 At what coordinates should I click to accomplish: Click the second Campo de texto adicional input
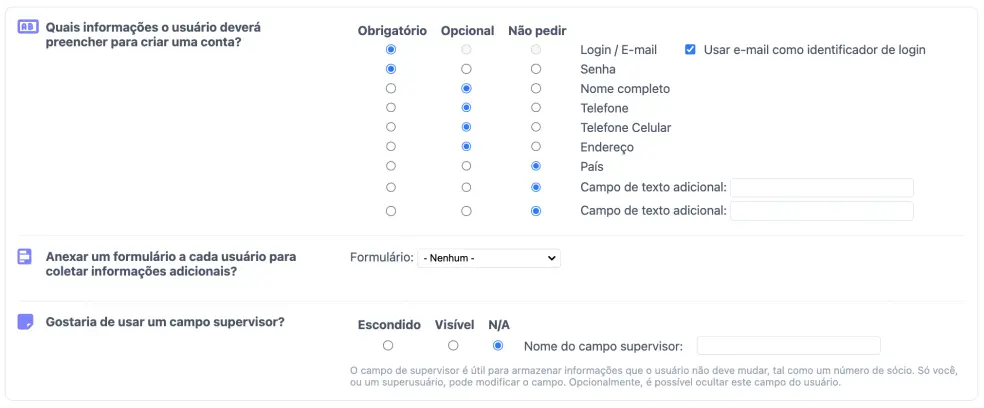click(822, 211)
